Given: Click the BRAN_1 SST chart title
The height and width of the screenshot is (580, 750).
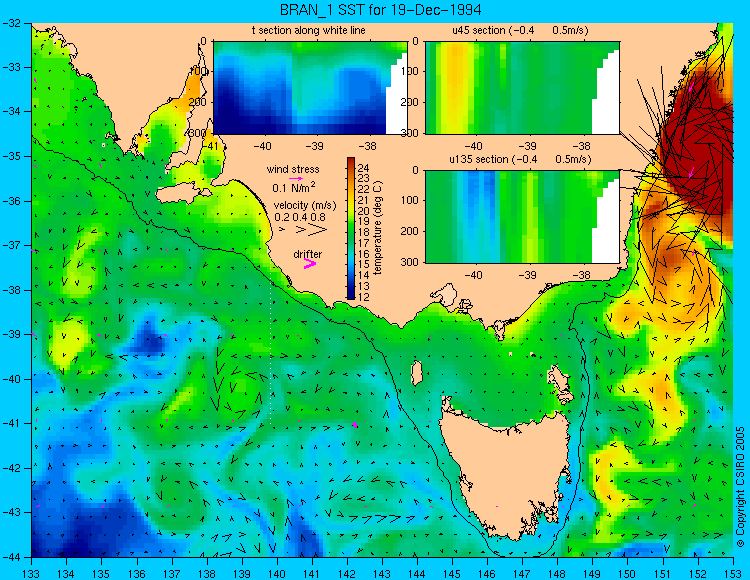Looking at the screenshot, I should click(x=381, y=10).
